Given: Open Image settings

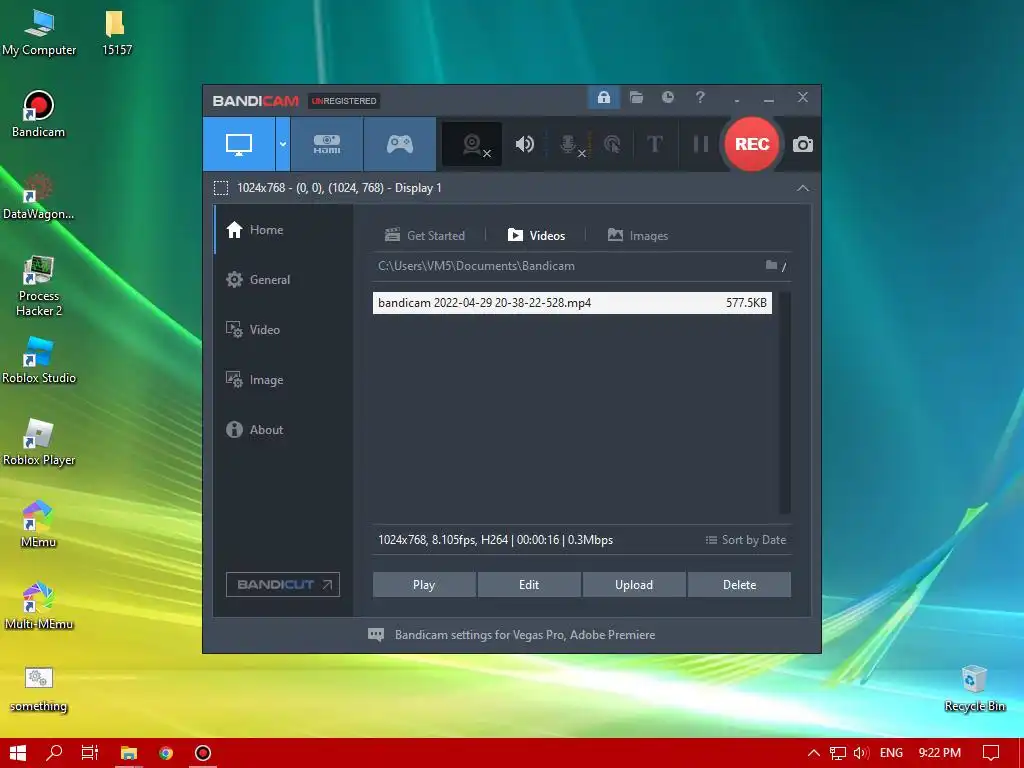Looking at the screenshot, I should (284, 379).
